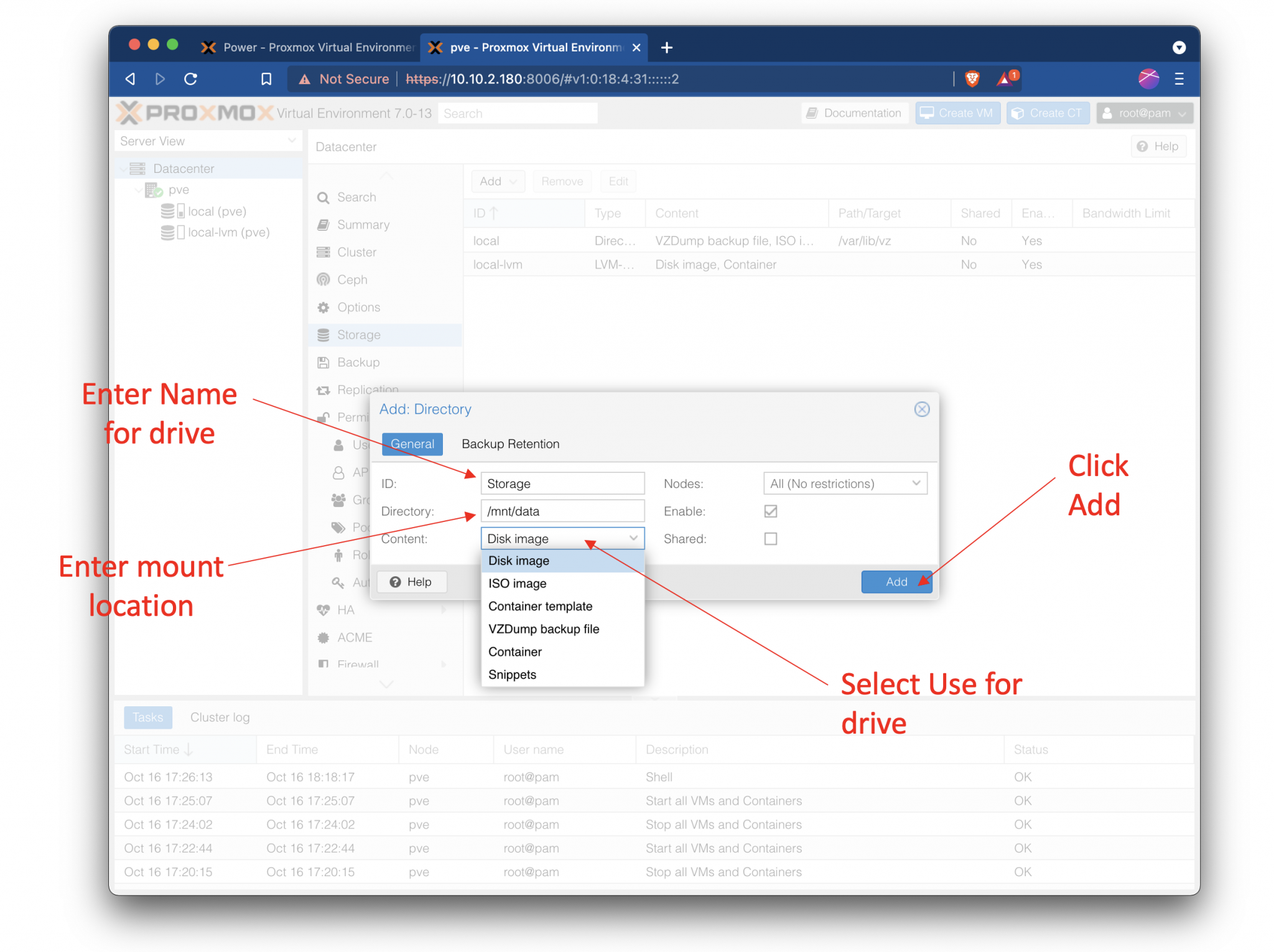Screen dimensions: 1274x952
Task: Open the Server View dropdown
Action: point(292,141)
